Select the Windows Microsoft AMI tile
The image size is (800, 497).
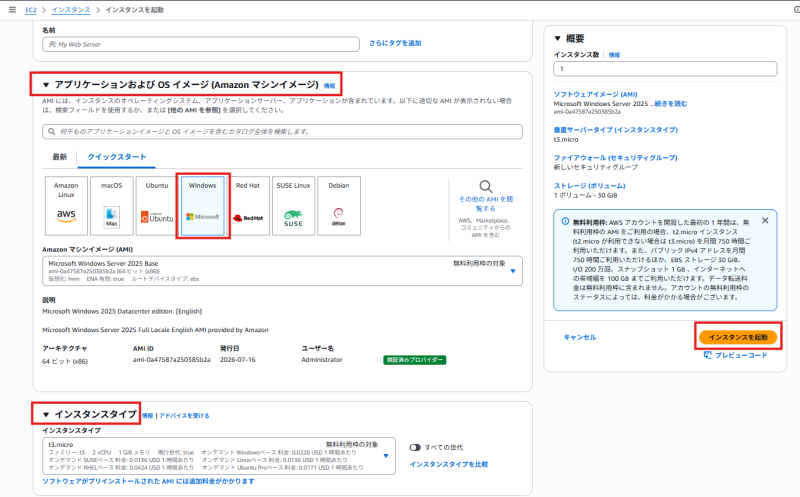tap(203, 206)
